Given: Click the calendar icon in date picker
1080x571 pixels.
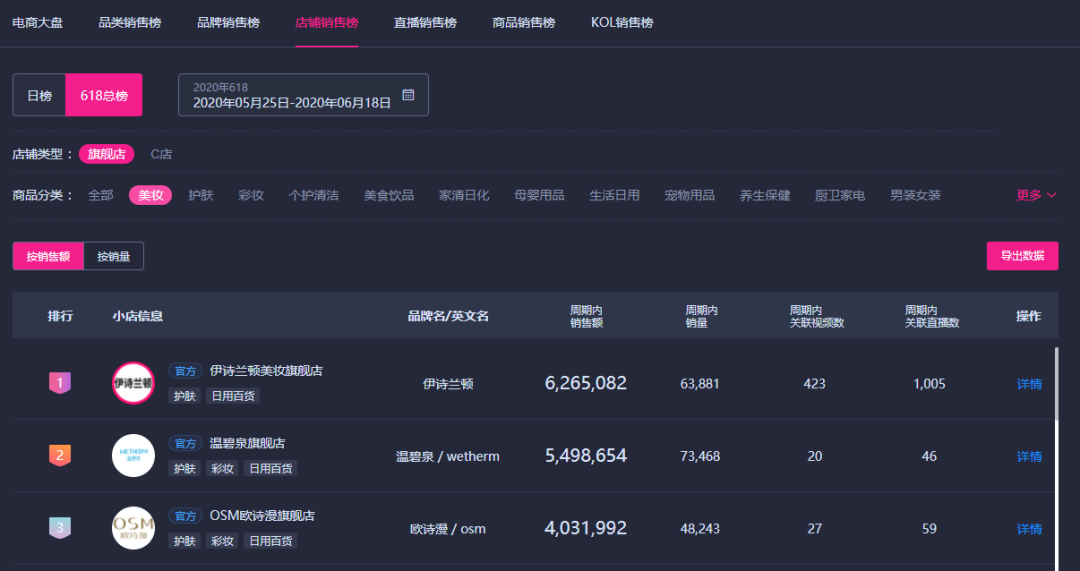Looking at the screenshot, I should click(x=408, y=95).
